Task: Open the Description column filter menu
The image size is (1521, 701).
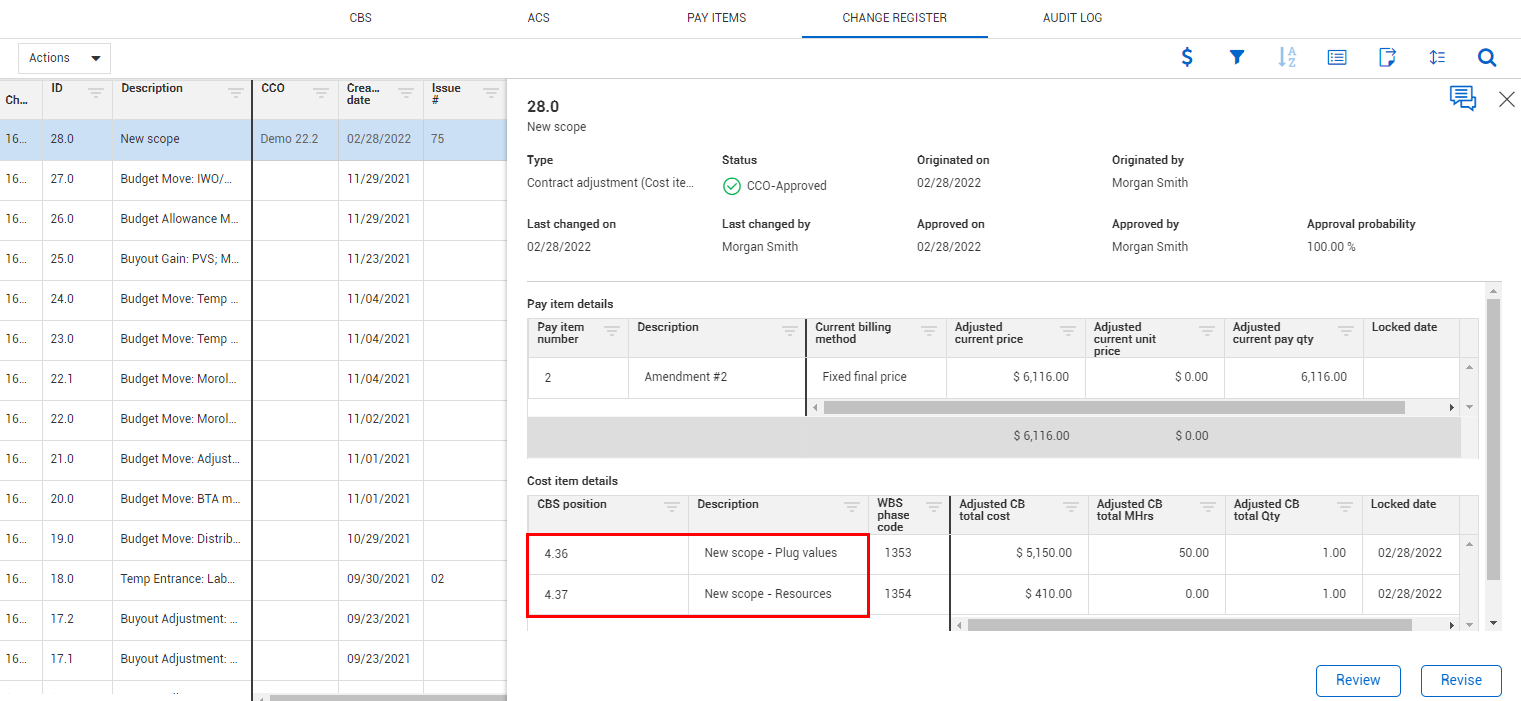Action: 235,93
